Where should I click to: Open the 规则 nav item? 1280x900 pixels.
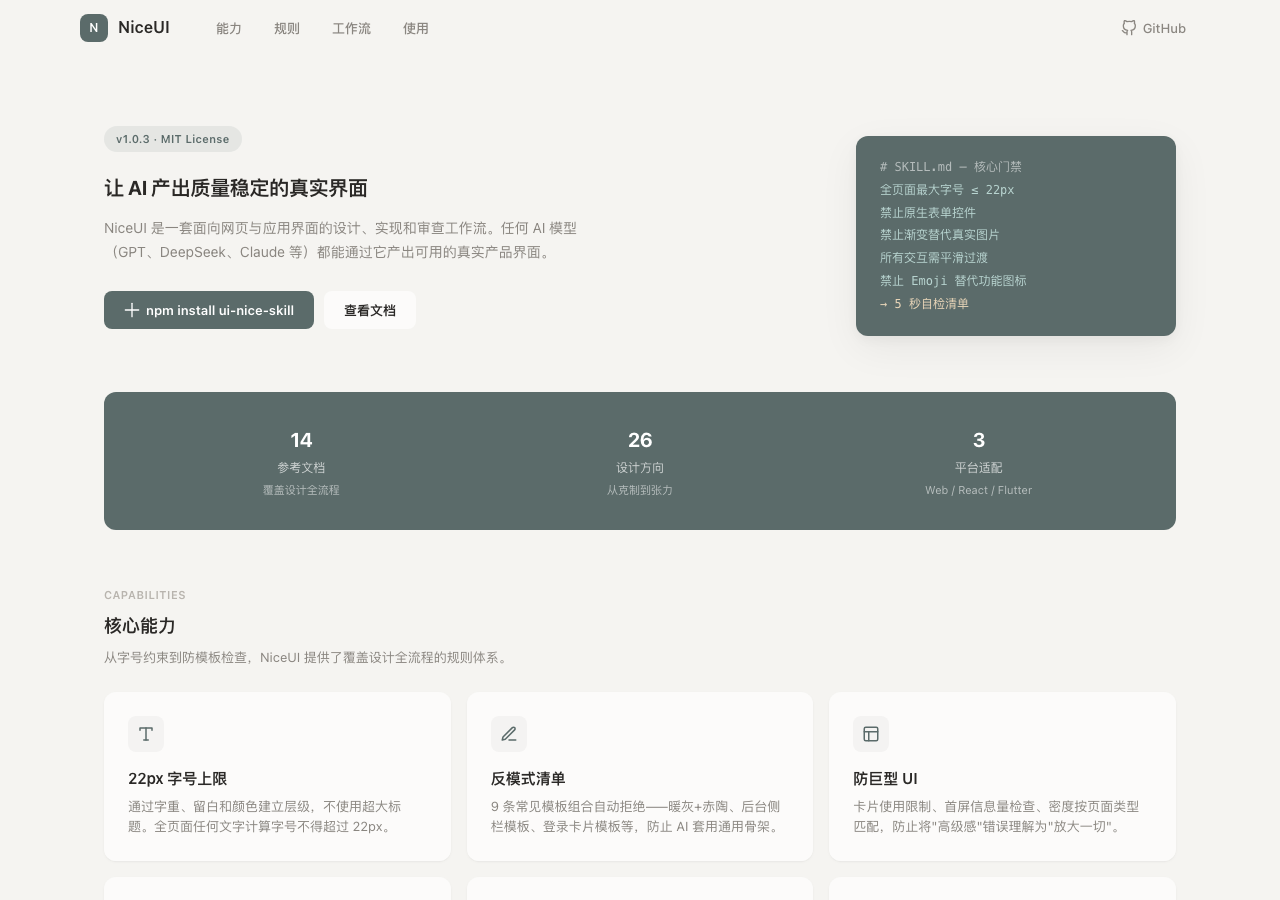(287, 28)
